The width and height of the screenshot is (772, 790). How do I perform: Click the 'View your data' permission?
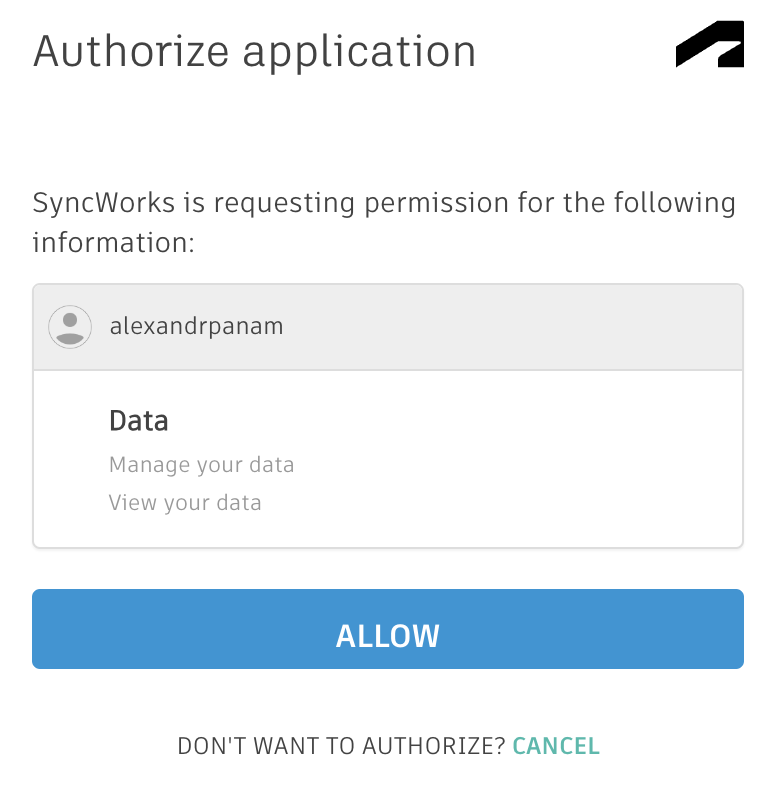click(x=185, y=503)
